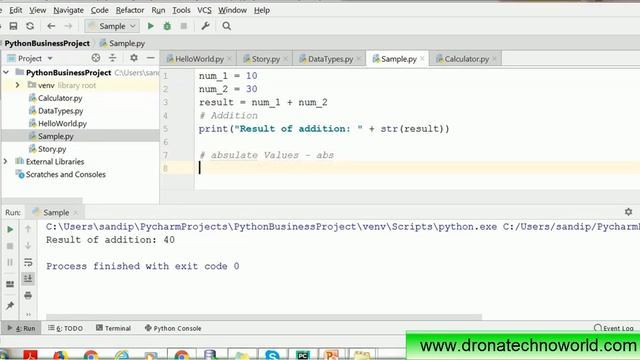Click restore layout icon in Run panel
This screenshot has height=360, width=640.
point(10,284)
